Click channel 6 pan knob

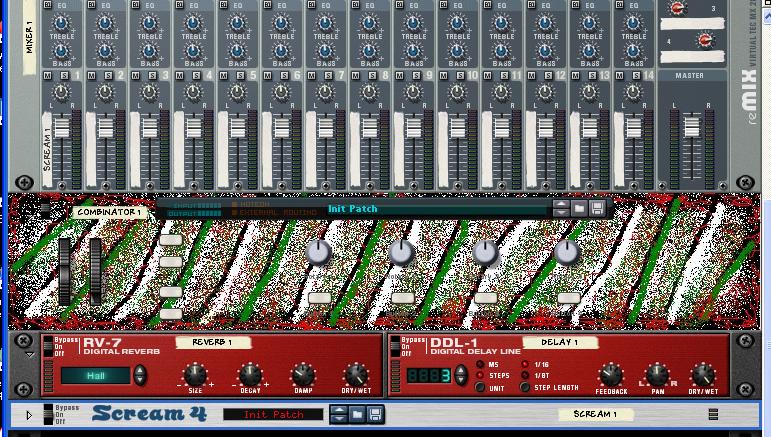(281, 92)
